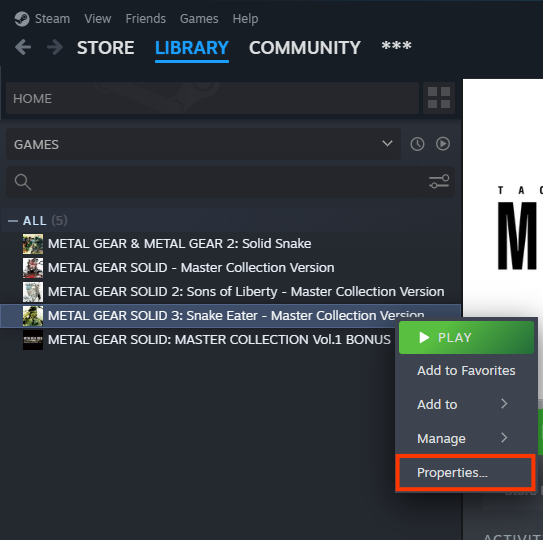The image size is (543, 540).
Task: Open the Games menu
Action: pos(199,19)
